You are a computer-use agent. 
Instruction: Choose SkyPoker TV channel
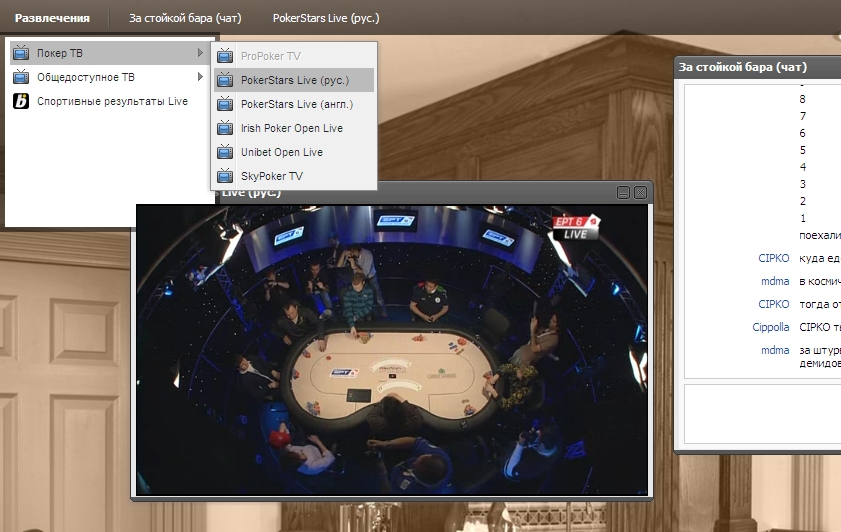(x=294, y=176)
